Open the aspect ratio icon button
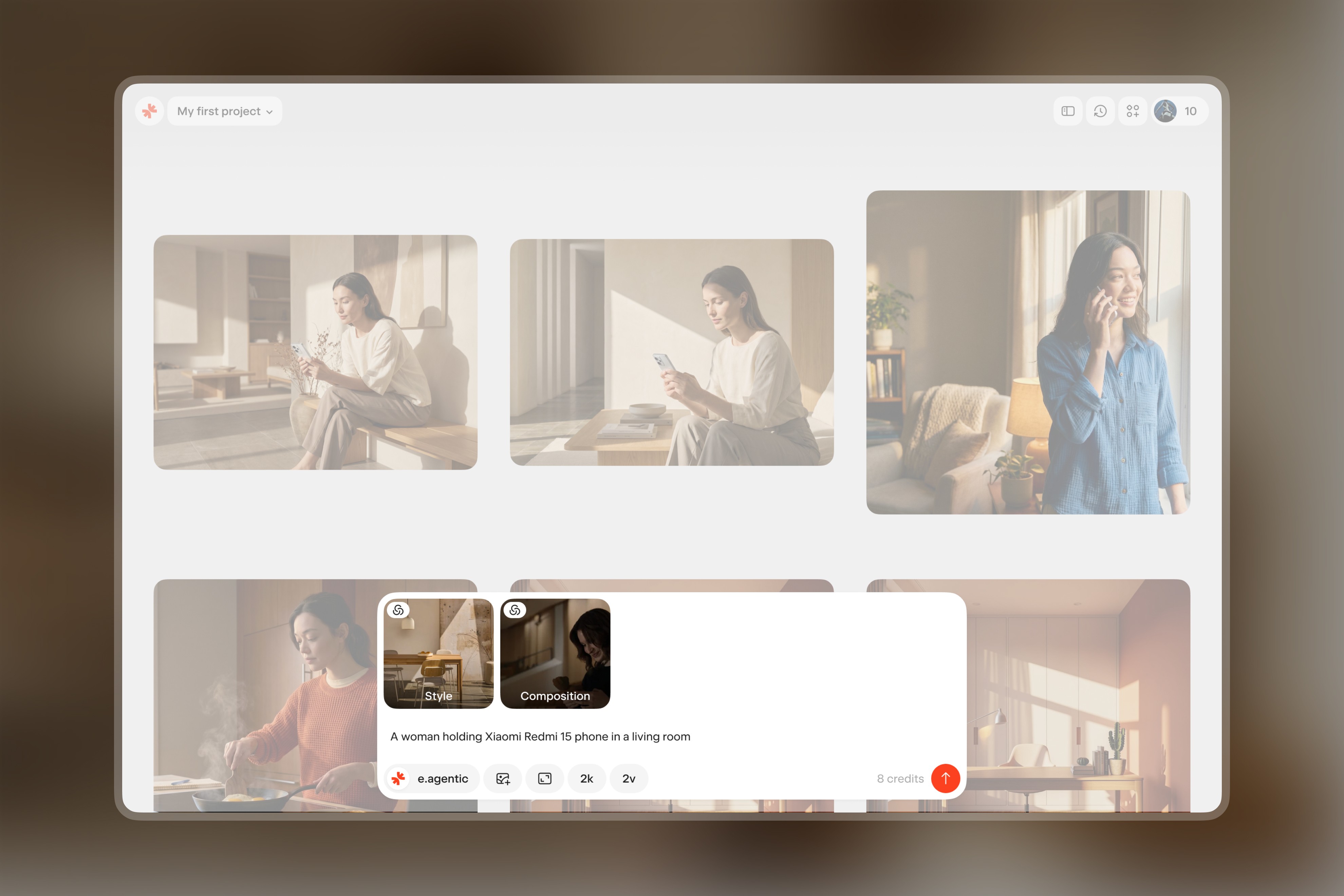Screen dimensions: 1344x896 click(x=545, y=778)
